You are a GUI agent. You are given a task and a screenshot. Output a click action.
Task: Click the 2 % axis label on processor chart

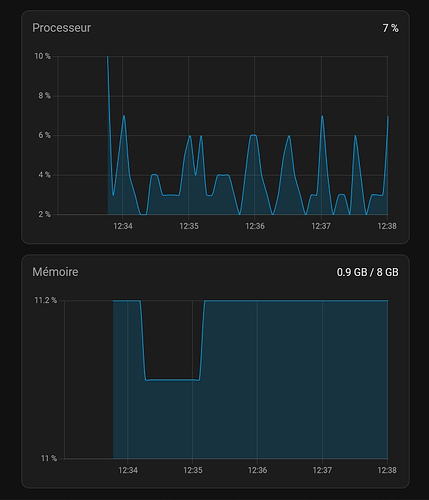pyautogui.click(x=44, y=214)
